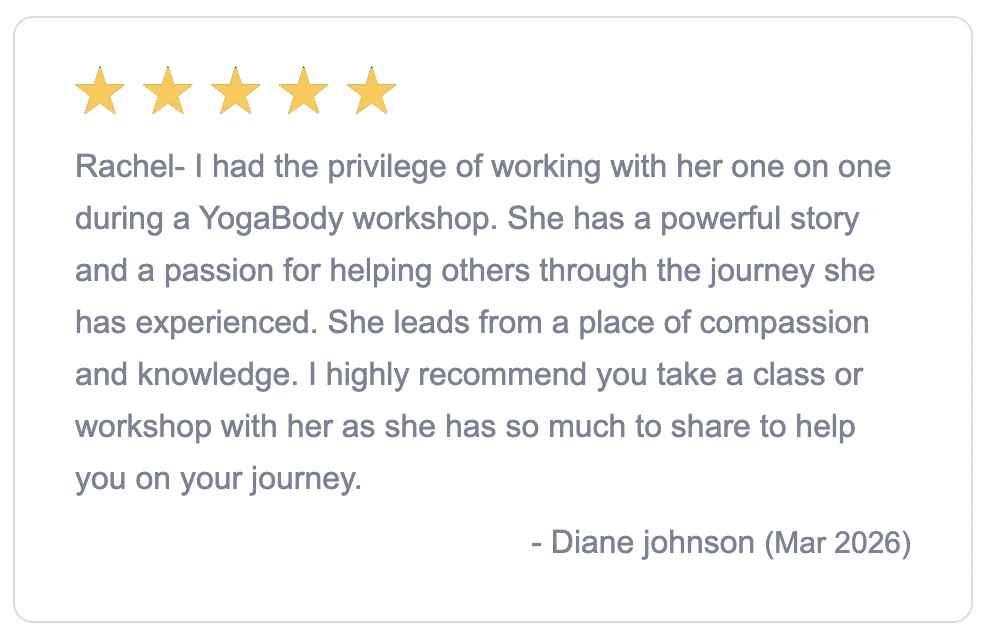This screenshot has height=640, width=986.
Task: Click the fourth gold star
Action: point(303,91)
